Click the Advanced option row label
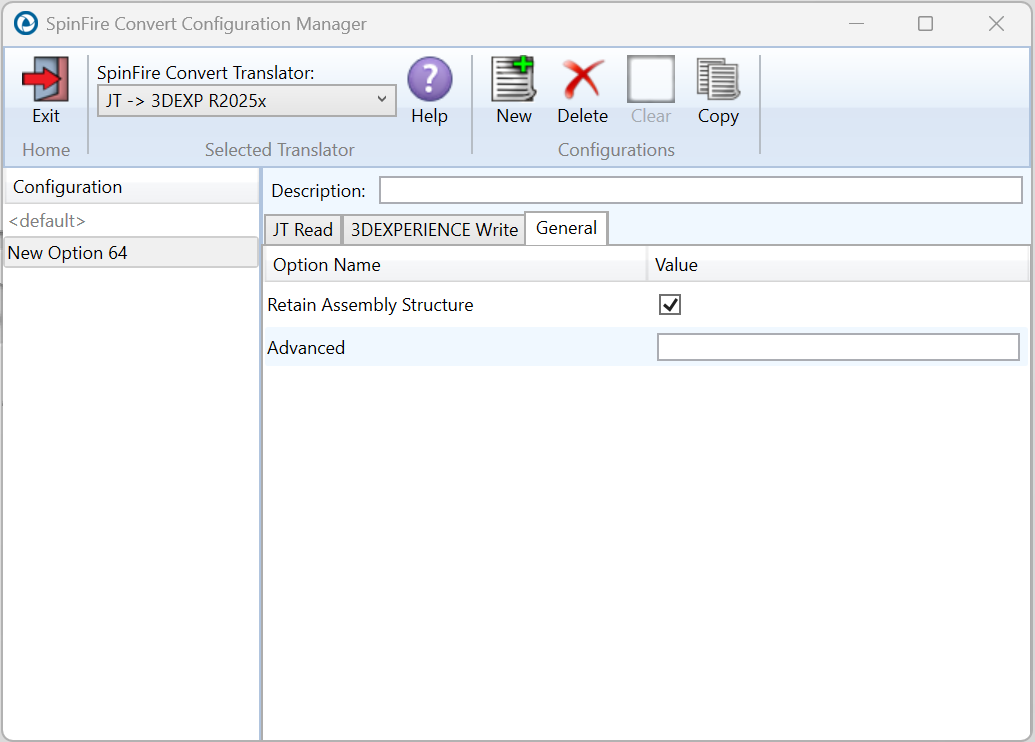 tap(306, 348)
